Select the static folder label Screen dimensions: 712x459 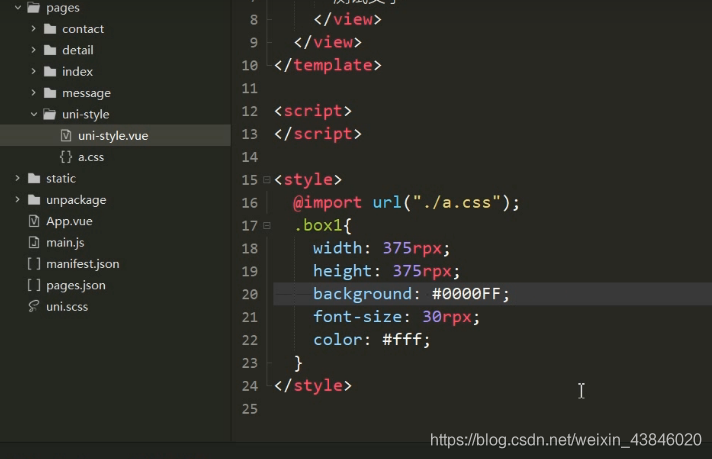[x=61, y=178]
